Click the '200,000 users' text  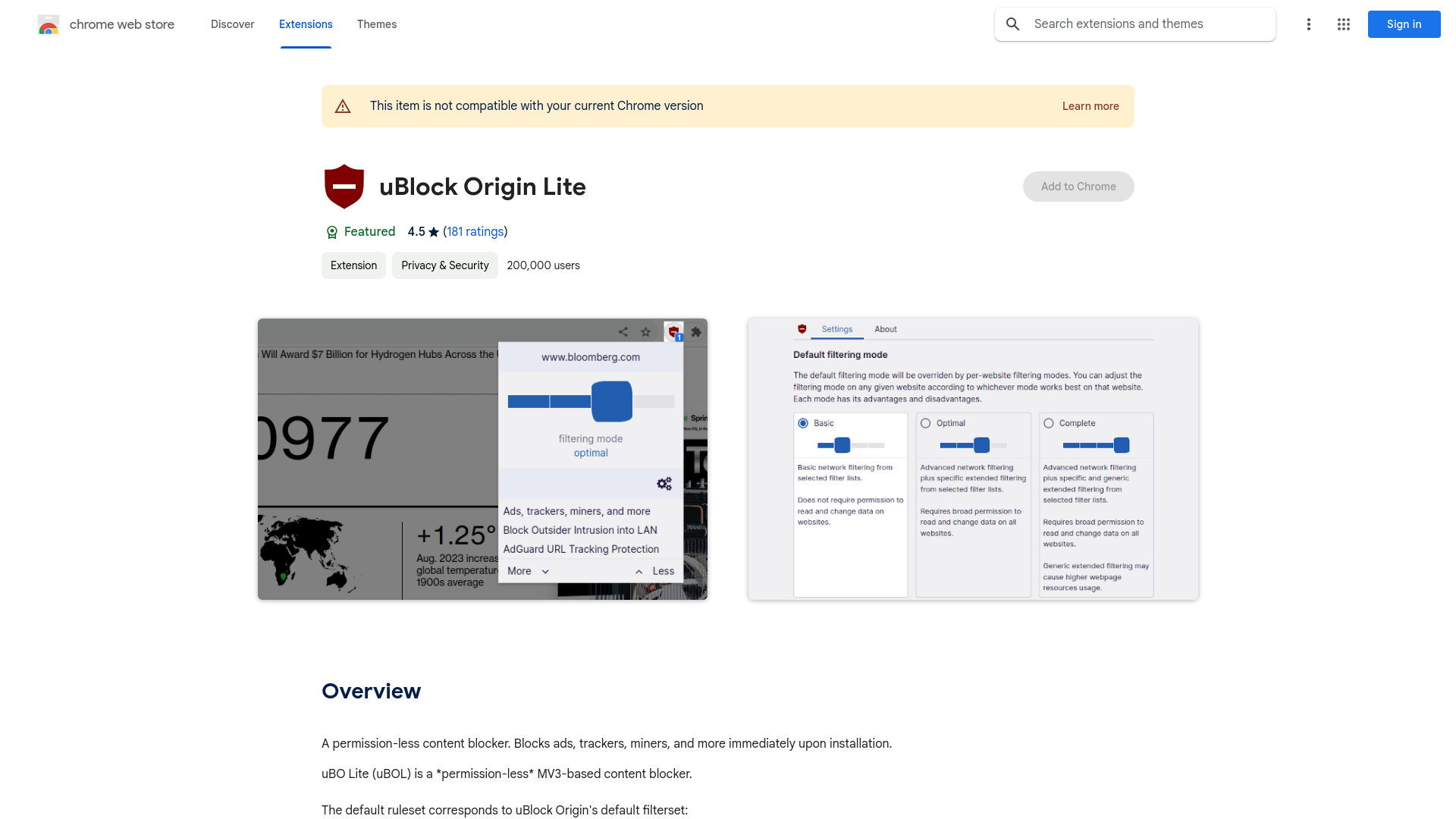(543, 265)
